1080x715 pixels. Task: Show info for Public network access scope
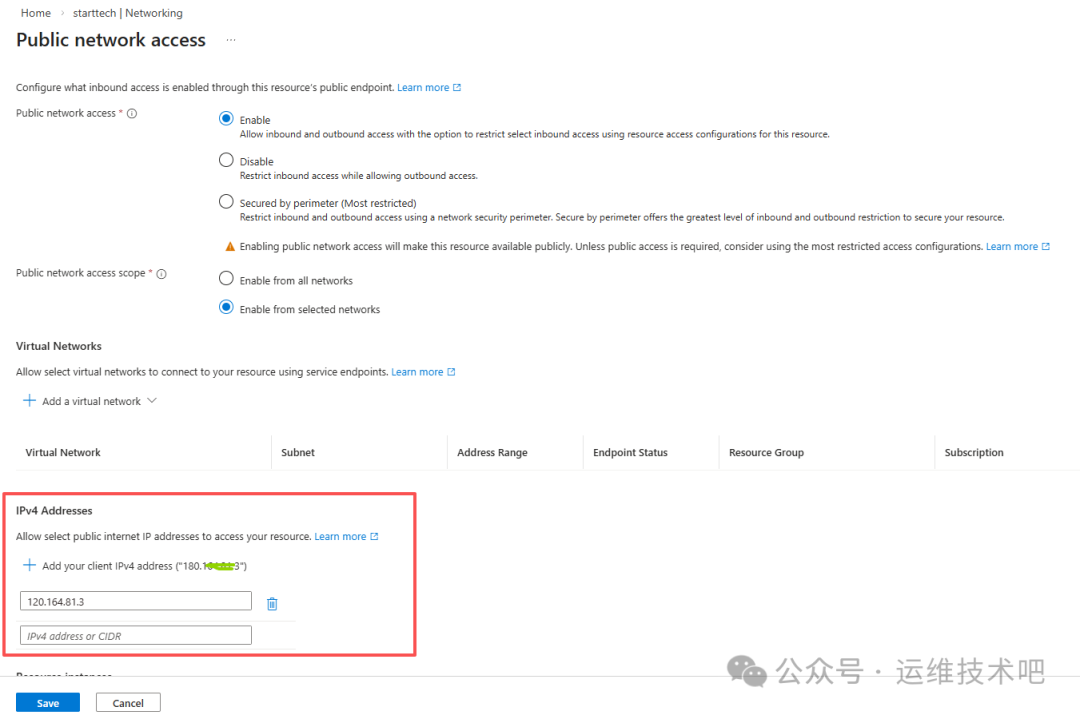pyautogui.click(x=161, y=273)
